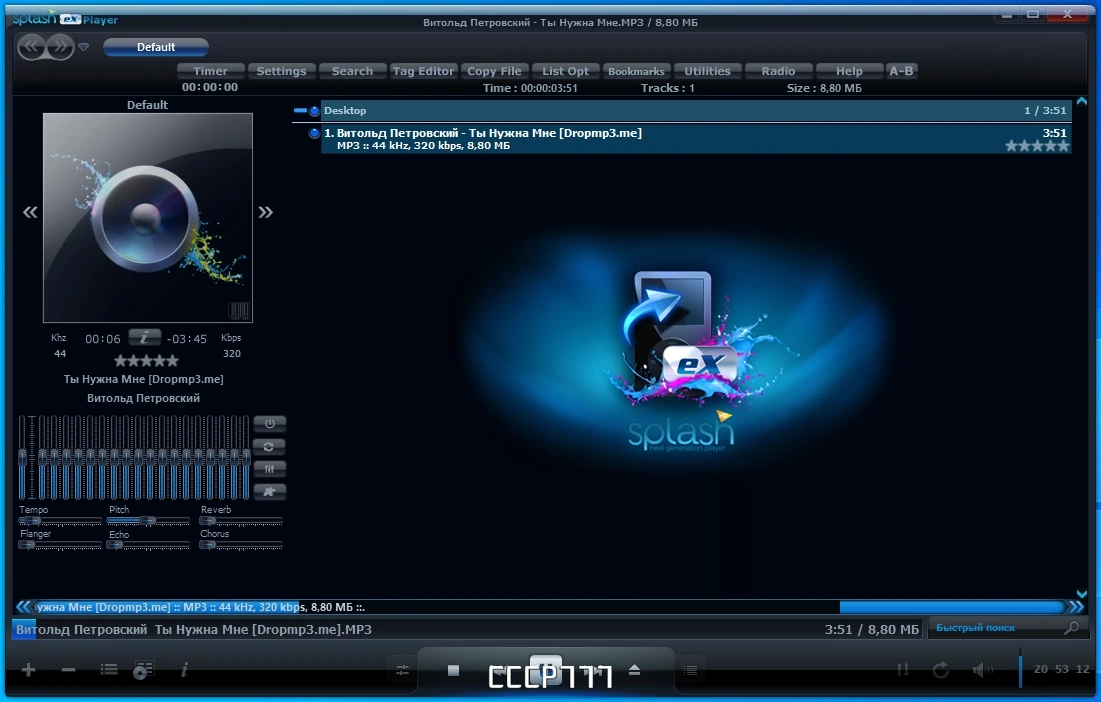Adjust the Chorus slider
The width and height of the screenshot is (1101, 702).
click(241, 545)
